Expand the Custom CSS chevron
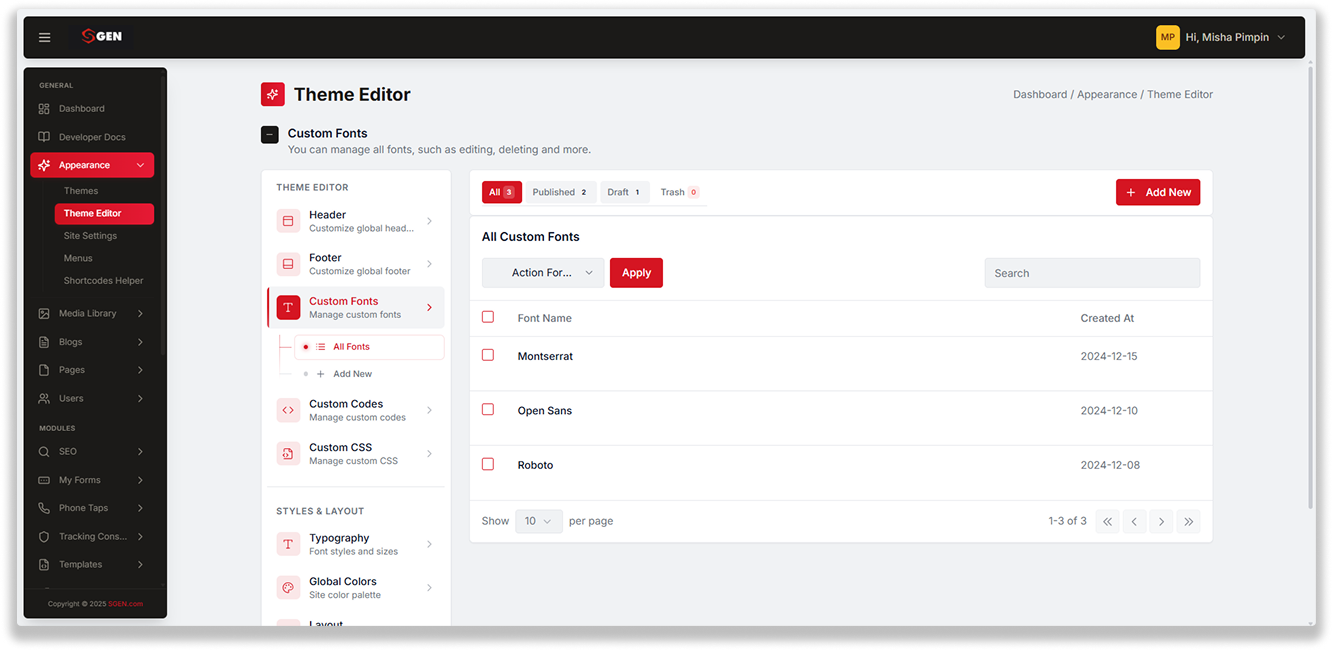 (x=429, y=454)
